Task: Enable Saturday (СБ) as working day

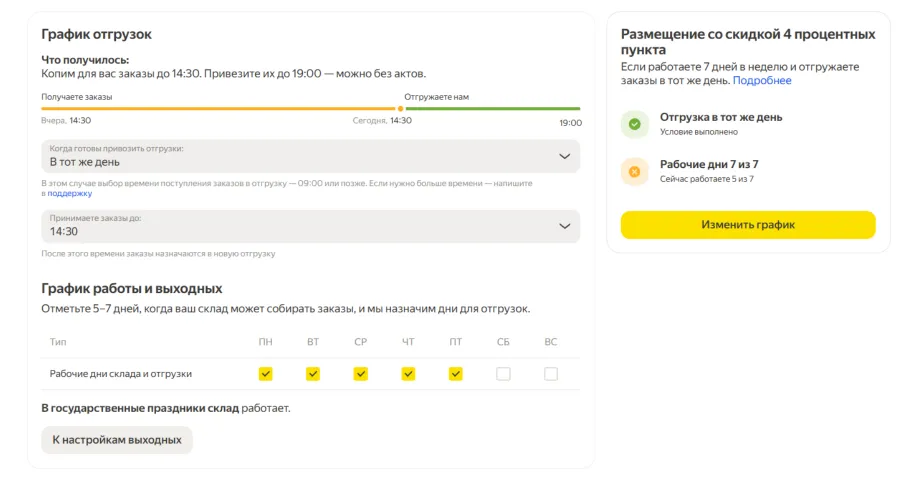Action: click(x=503, y=374)
